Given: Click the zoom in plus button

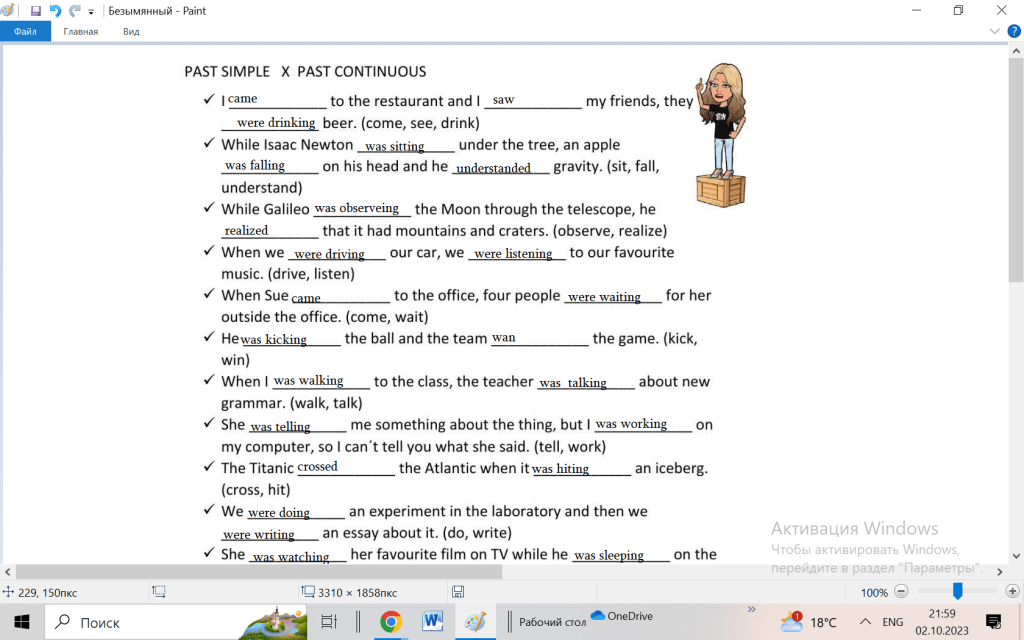Looking at the screenshot, I should 1012,592.
